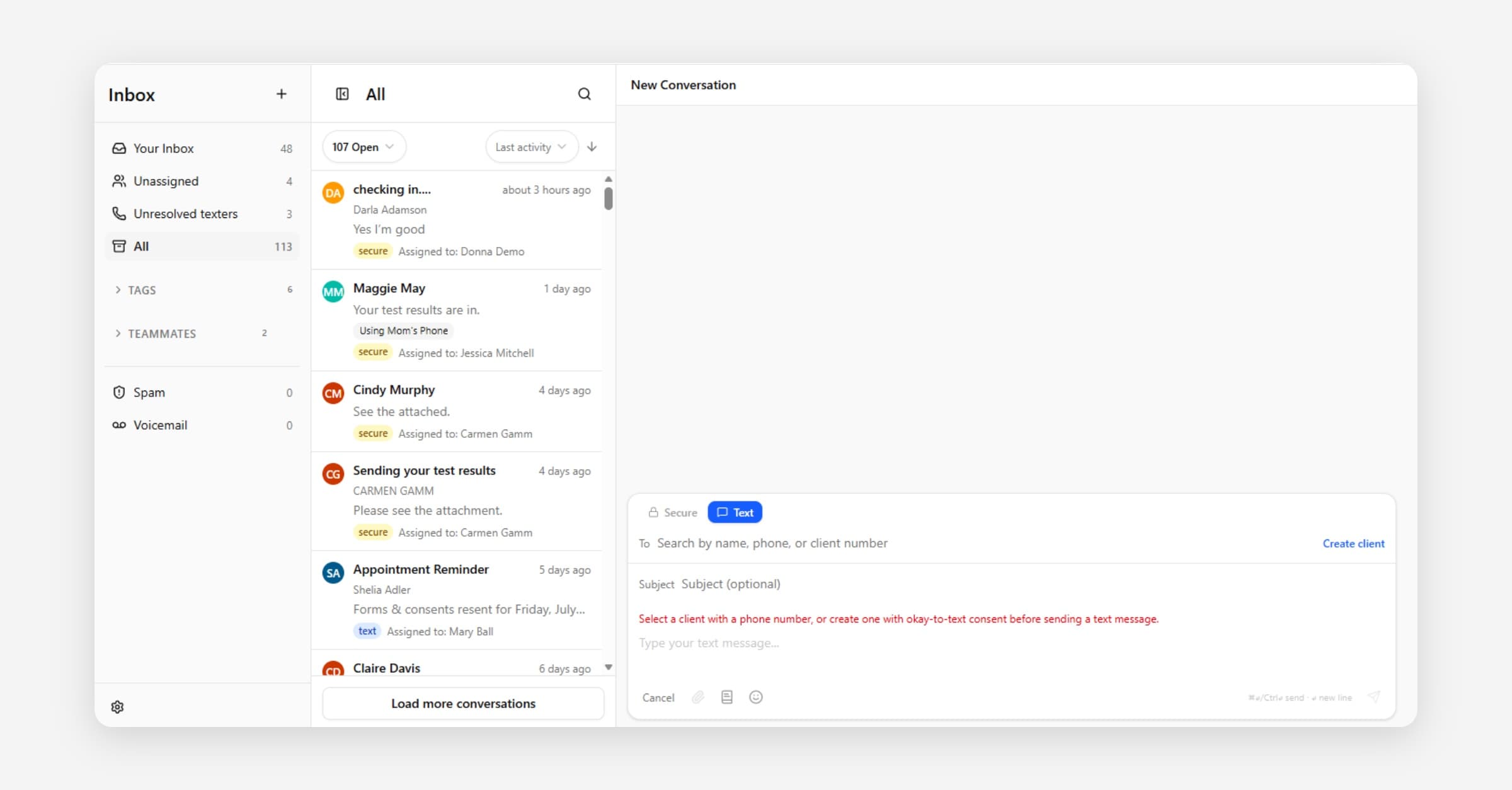The width and height of the screenshot is (1512, 790).
Task: Click the New Conversation header title
Action: point(683,85)
